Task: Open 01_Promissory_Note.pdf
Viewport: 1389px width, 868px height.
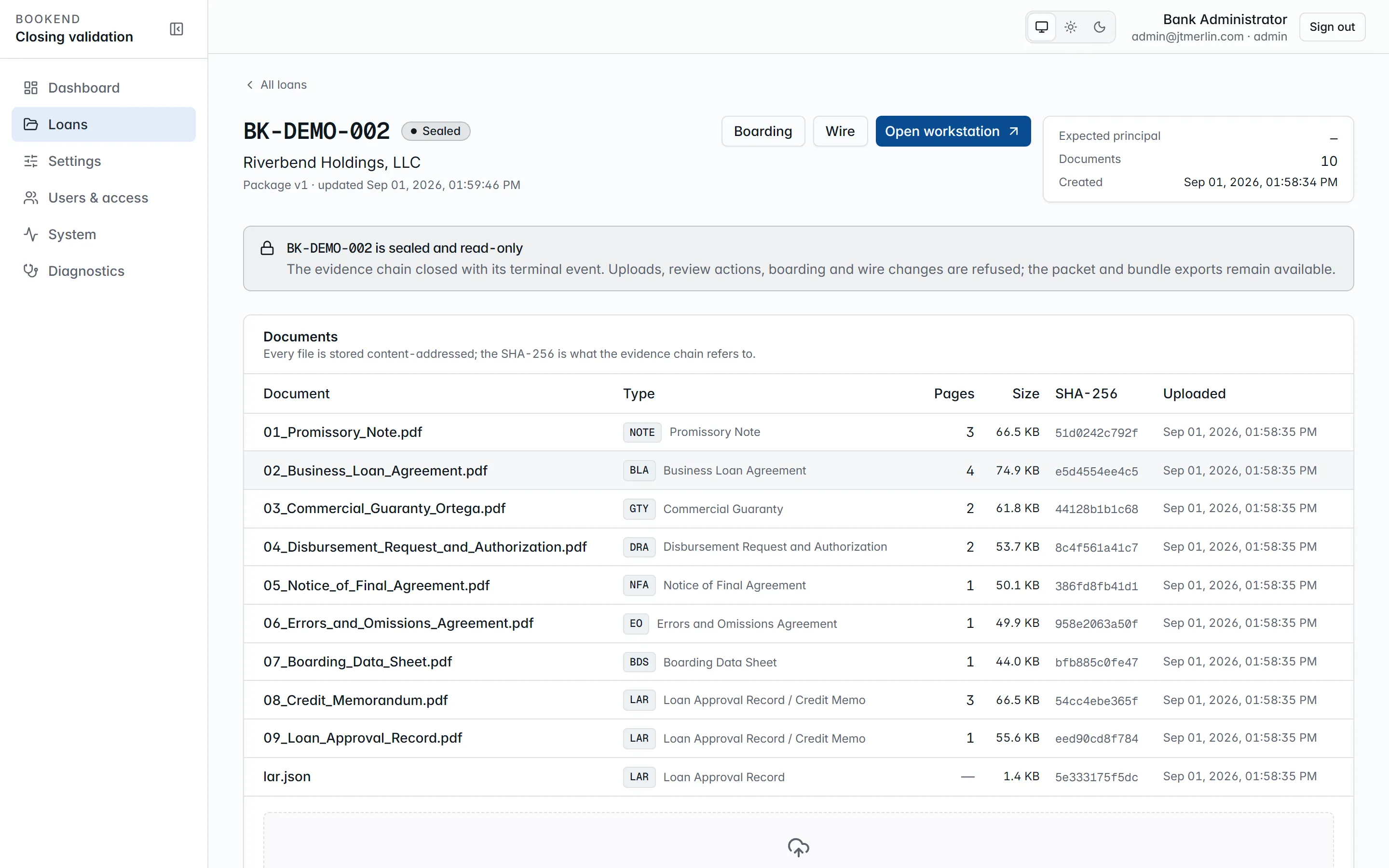Action: coord(342,432)
